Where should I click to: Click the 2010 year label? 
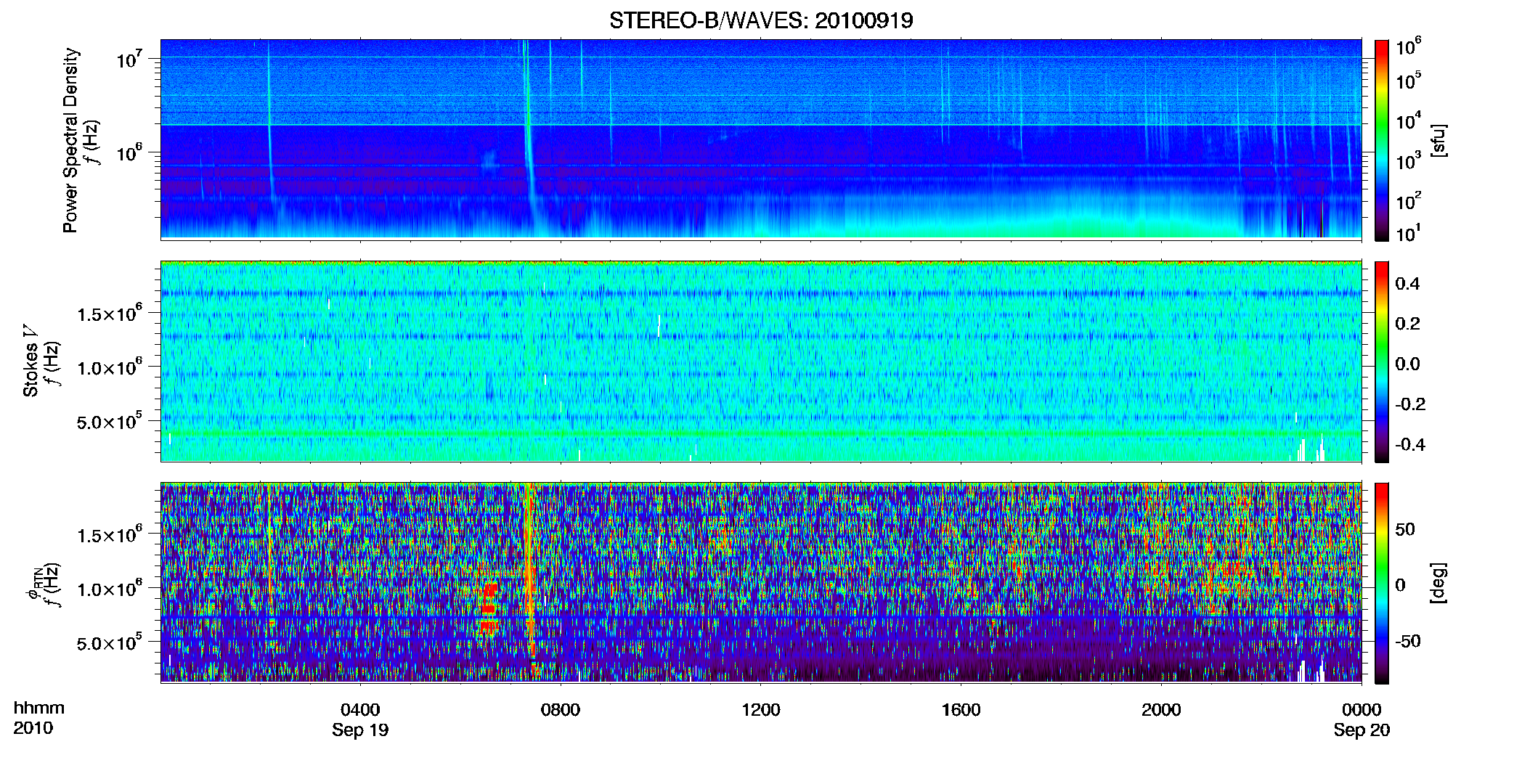pyautogui.click(x=33, y=728)
